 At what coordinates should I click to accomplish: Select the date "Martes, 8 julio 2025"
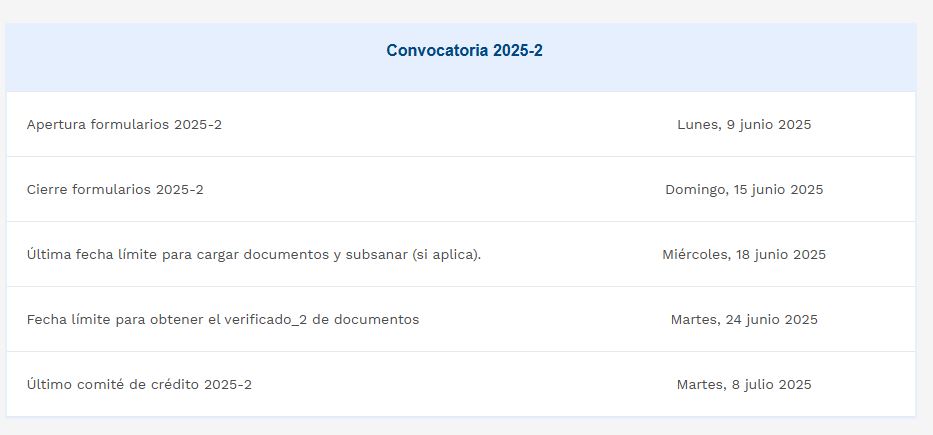[744, 385]
